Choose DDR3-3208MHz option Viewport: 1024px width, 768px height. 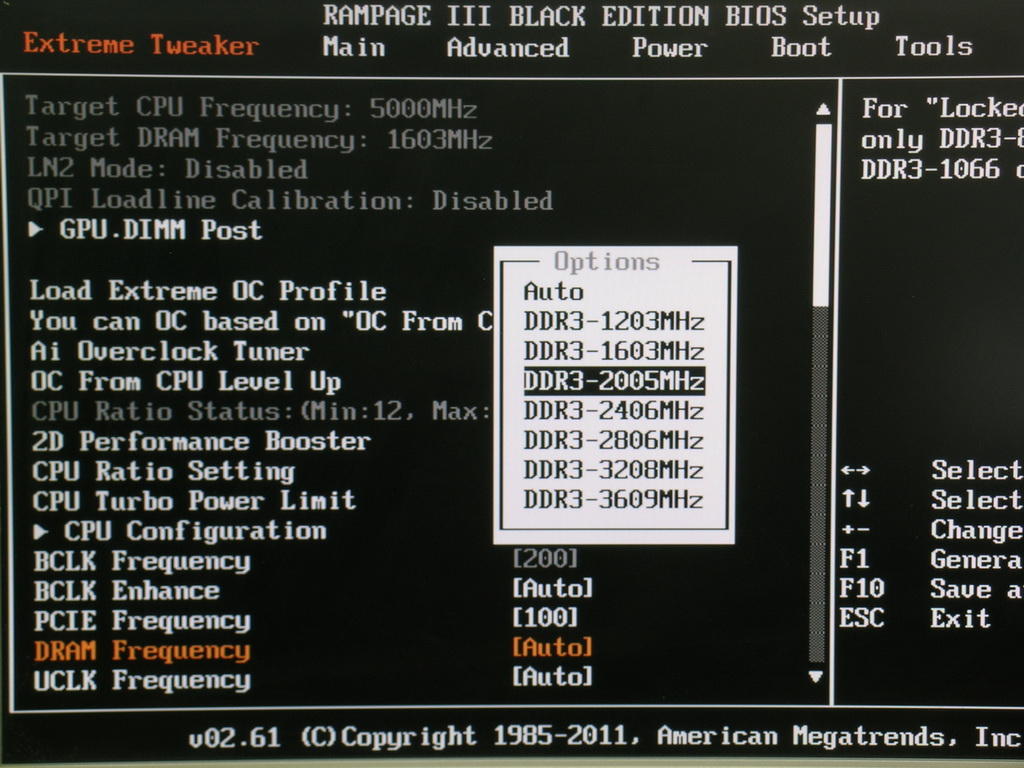pyautogui.click(x=613, y=470)
